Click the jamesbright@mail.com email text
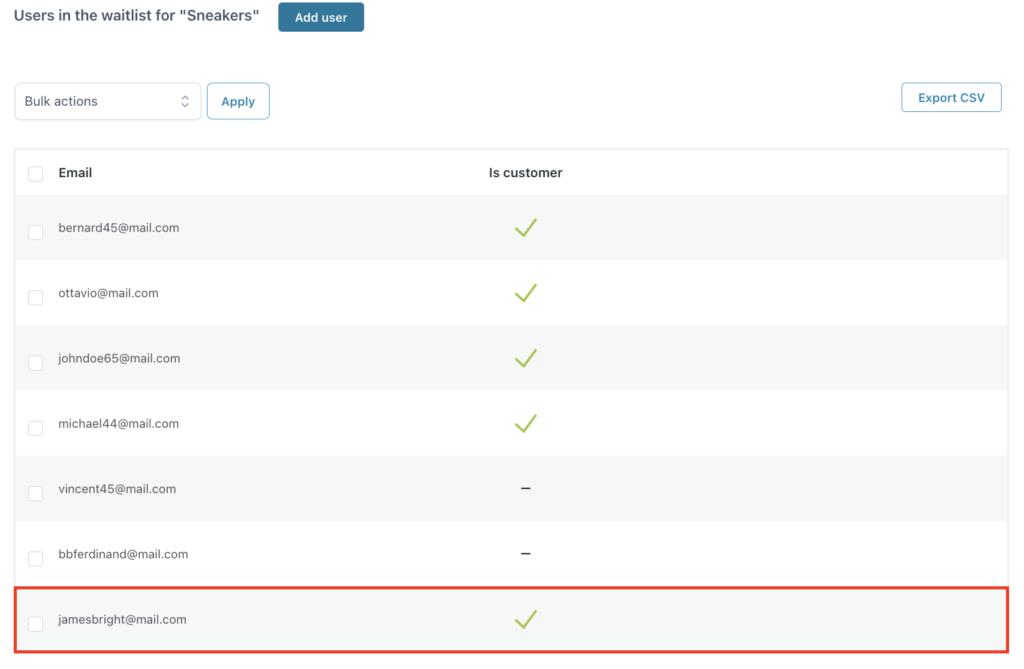 pos(122,619)
